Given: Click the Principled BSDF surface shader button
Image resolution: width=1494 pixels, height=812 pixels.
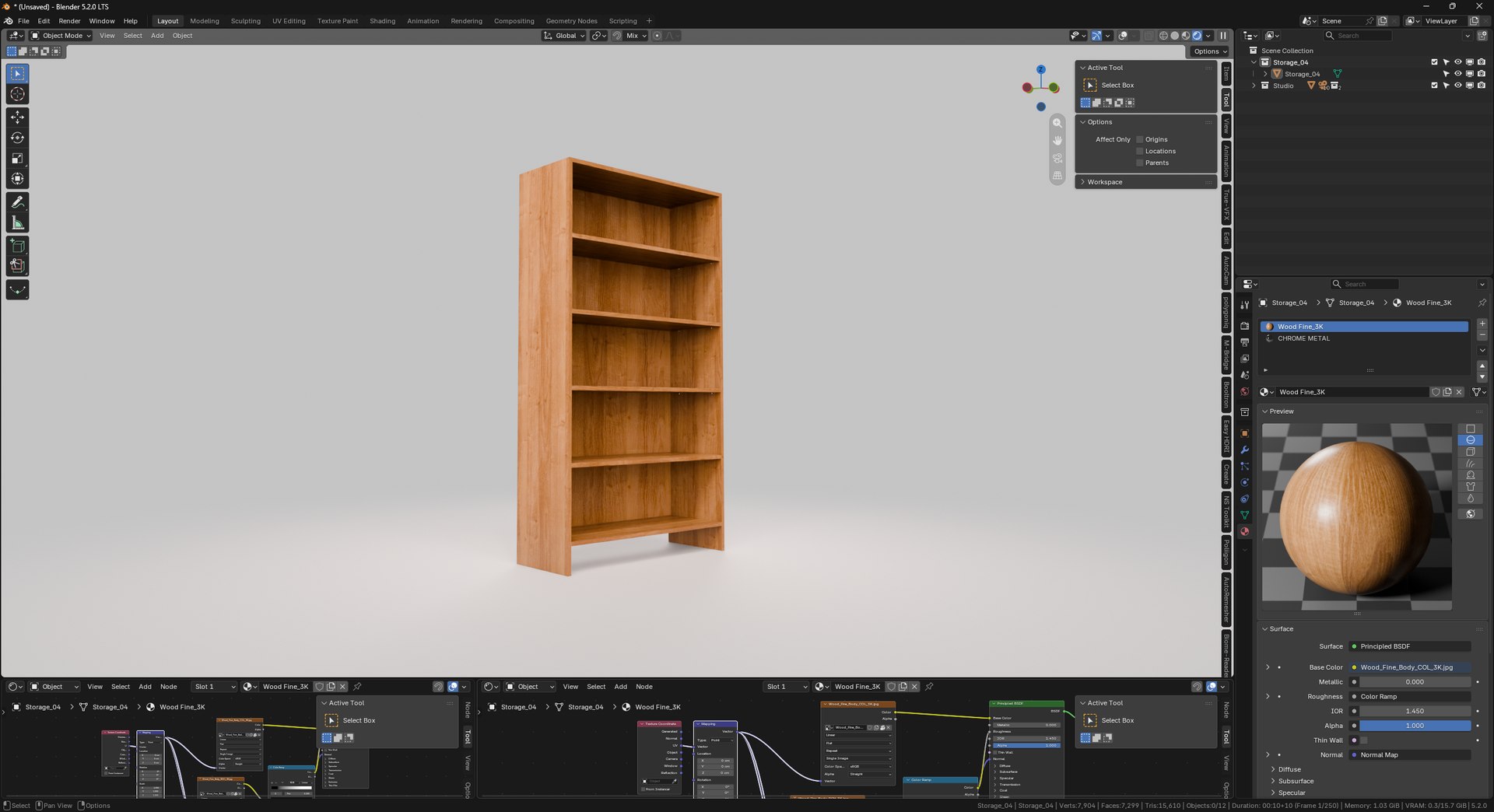Looking at the screenshot, I should click(1411, 646).
